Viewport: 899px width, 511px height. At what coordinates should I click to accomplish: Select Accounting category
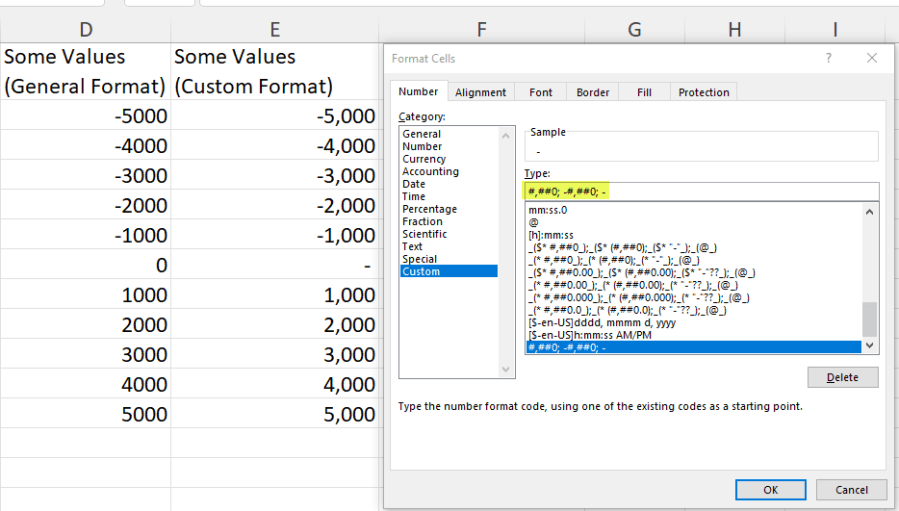430,172
